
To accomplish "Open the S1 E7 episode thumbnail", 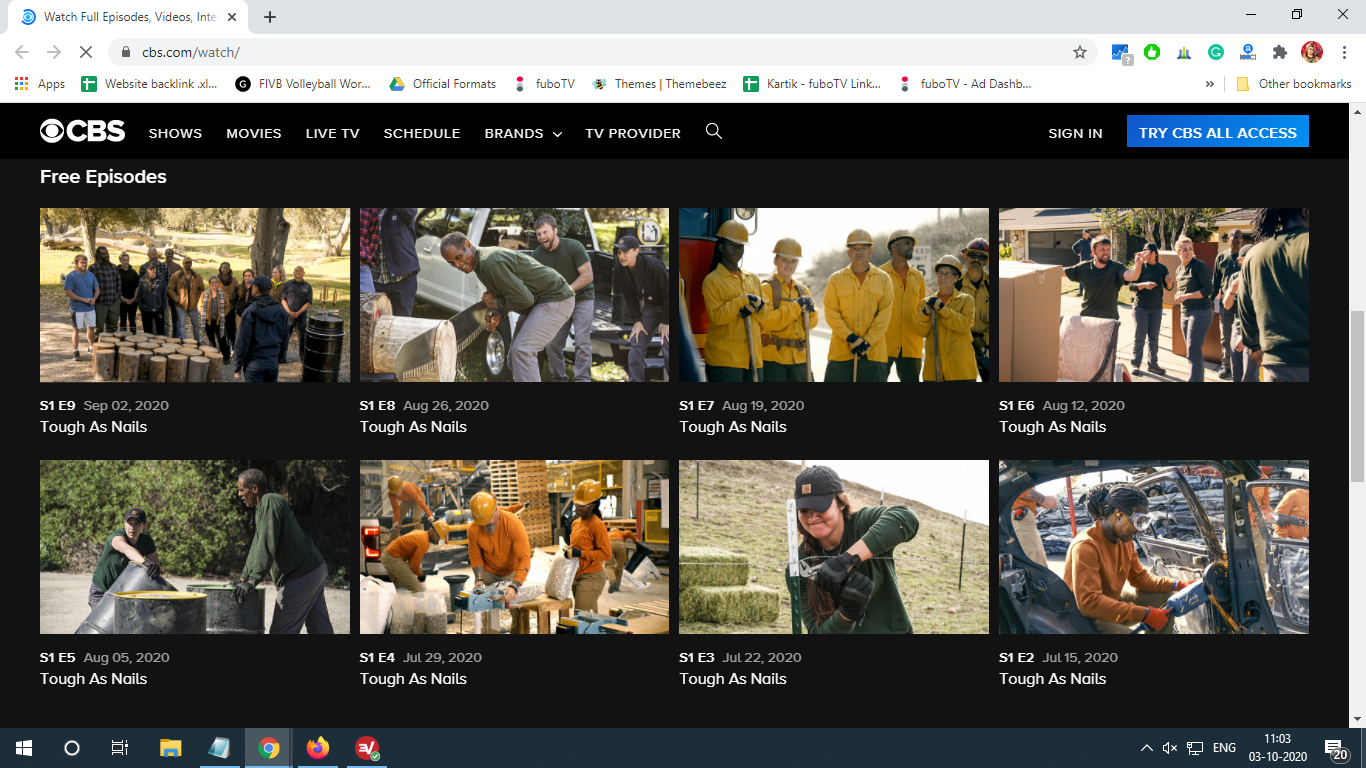I will (x=834, y=295).
